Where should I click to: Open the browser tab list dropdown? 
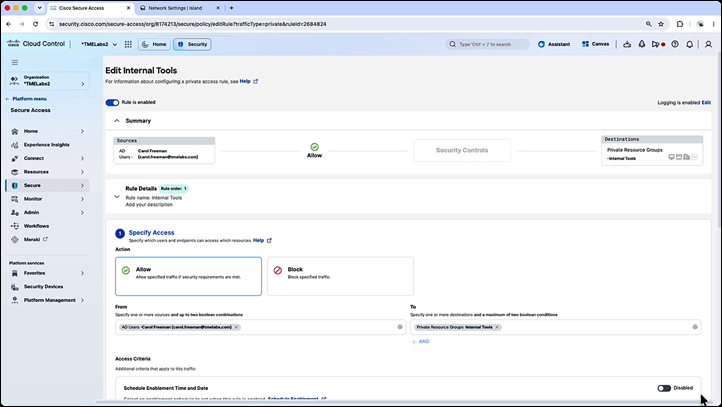click(40, 8)
